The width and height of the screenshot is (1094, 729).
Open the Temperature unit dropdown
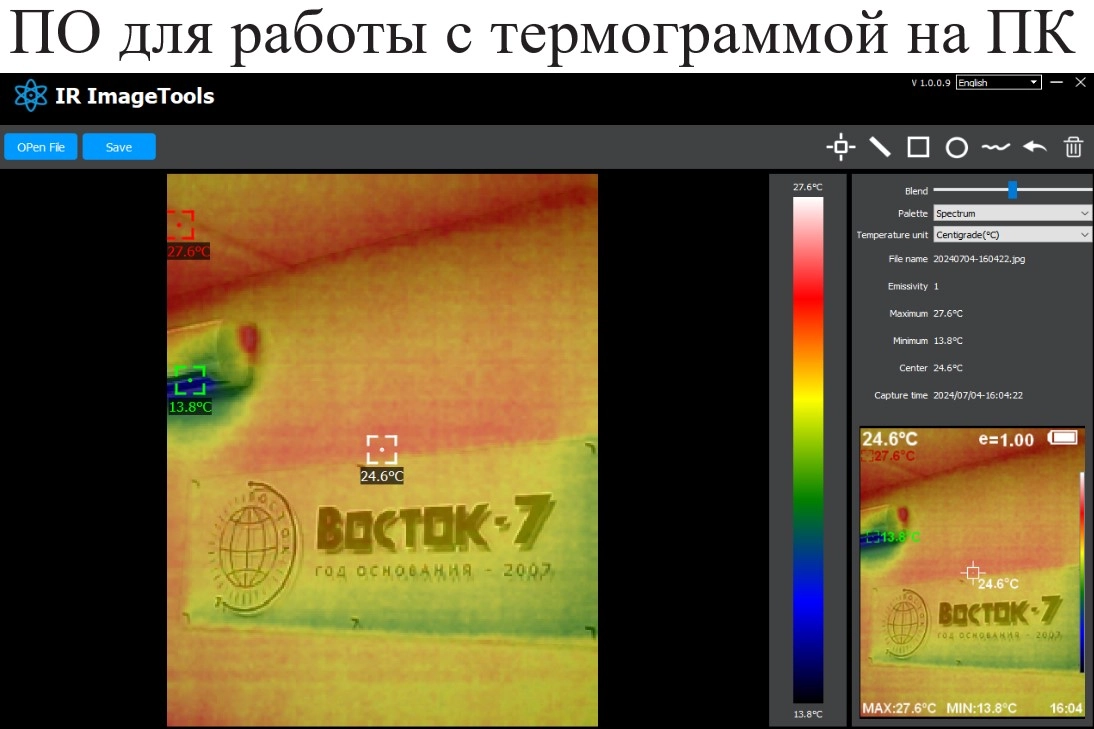click(1011, 235)
